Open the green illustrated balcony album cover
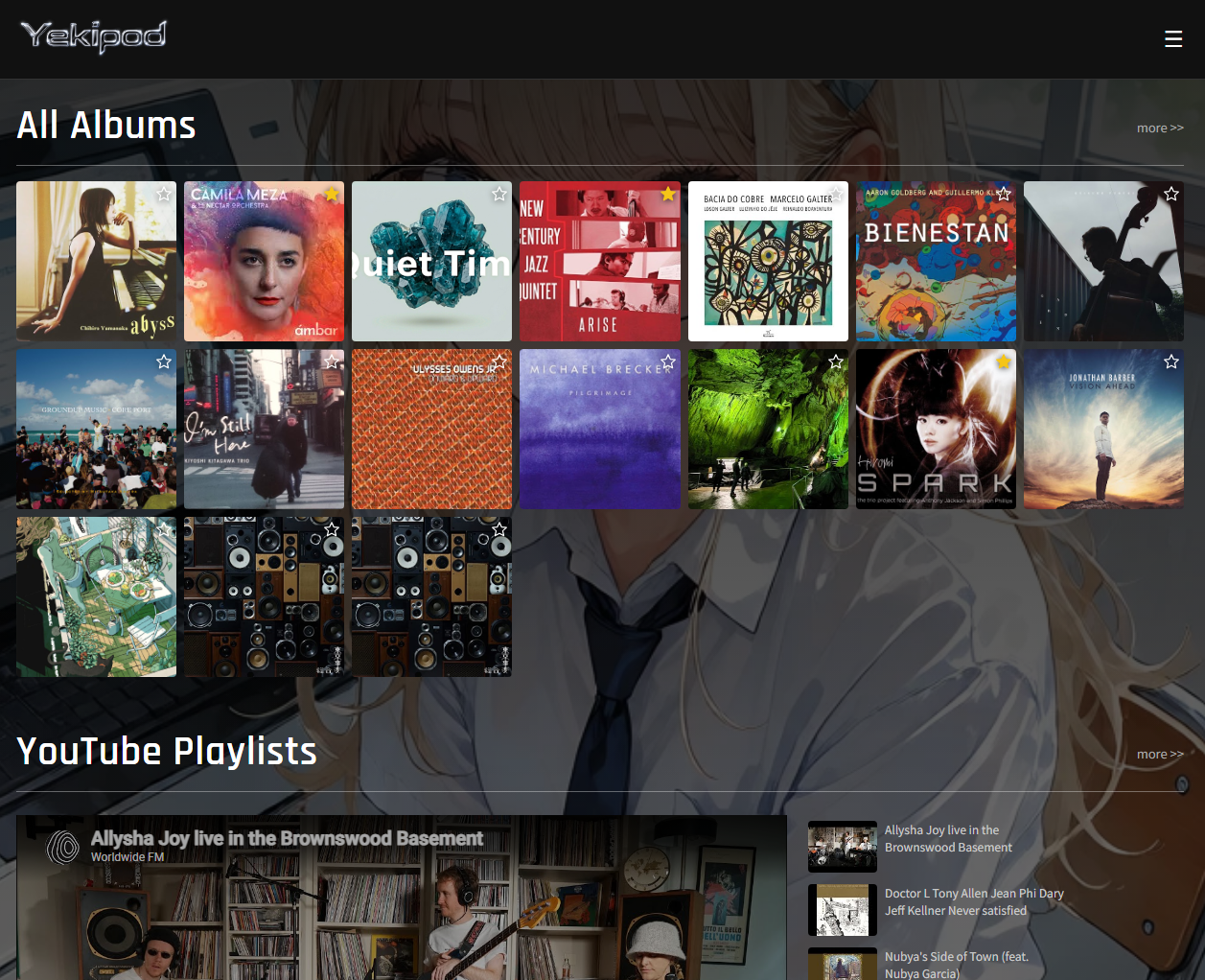Viewport: 1205px width, 980px height. 96,596
